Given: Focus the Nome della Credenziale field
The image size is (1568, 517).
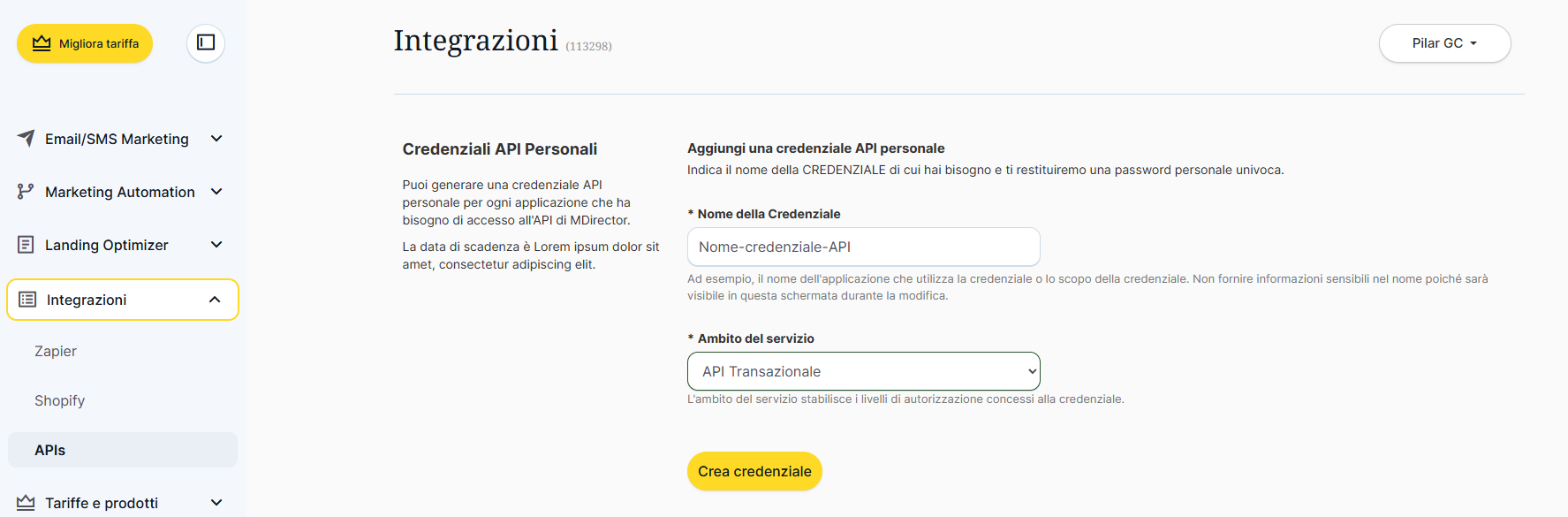Looking at the screenshot, I should pyautogui.click(x=863, y=247).
